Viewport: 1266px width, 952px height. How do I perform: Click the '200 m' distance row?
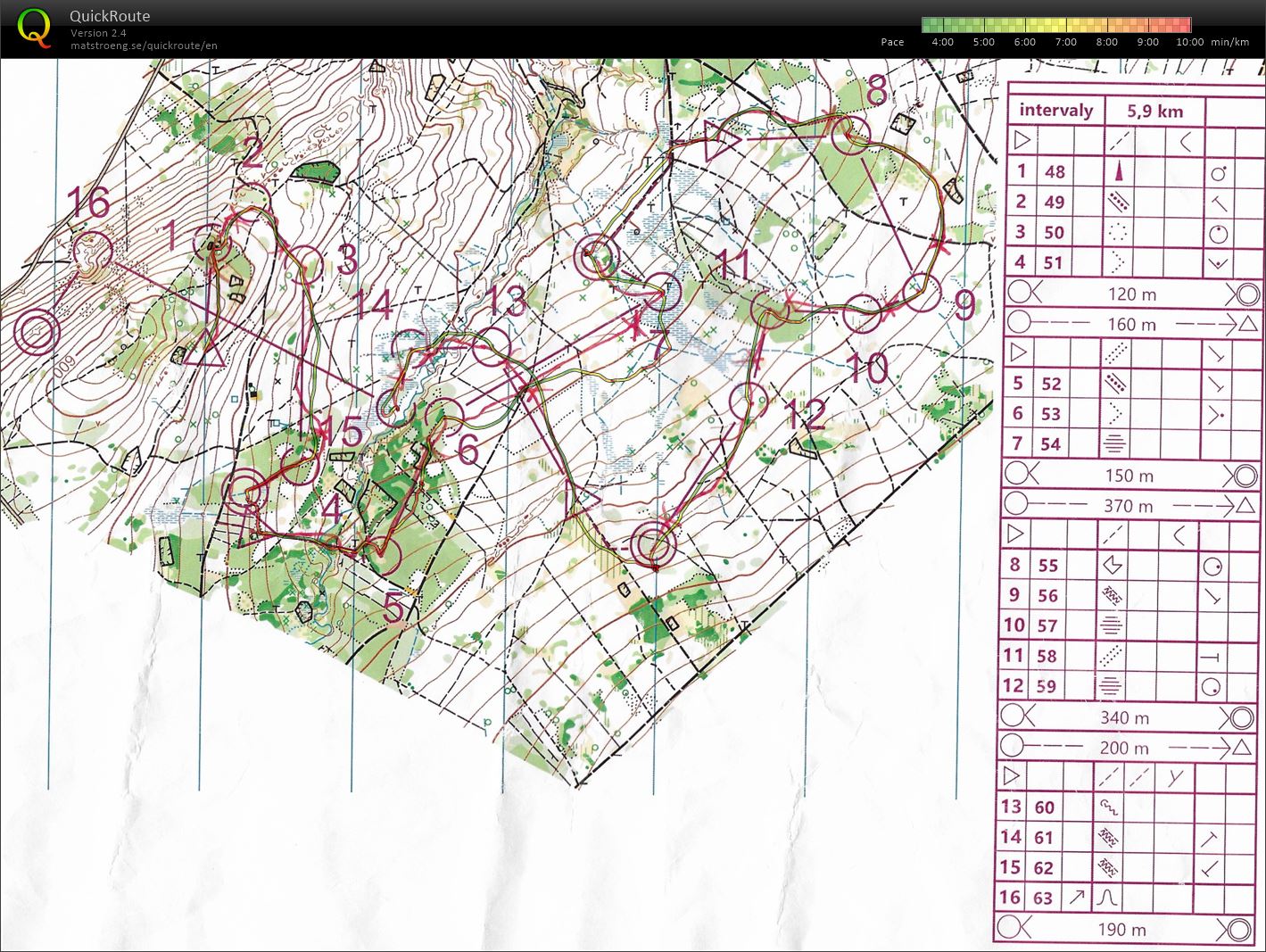tap(1124, 748)
